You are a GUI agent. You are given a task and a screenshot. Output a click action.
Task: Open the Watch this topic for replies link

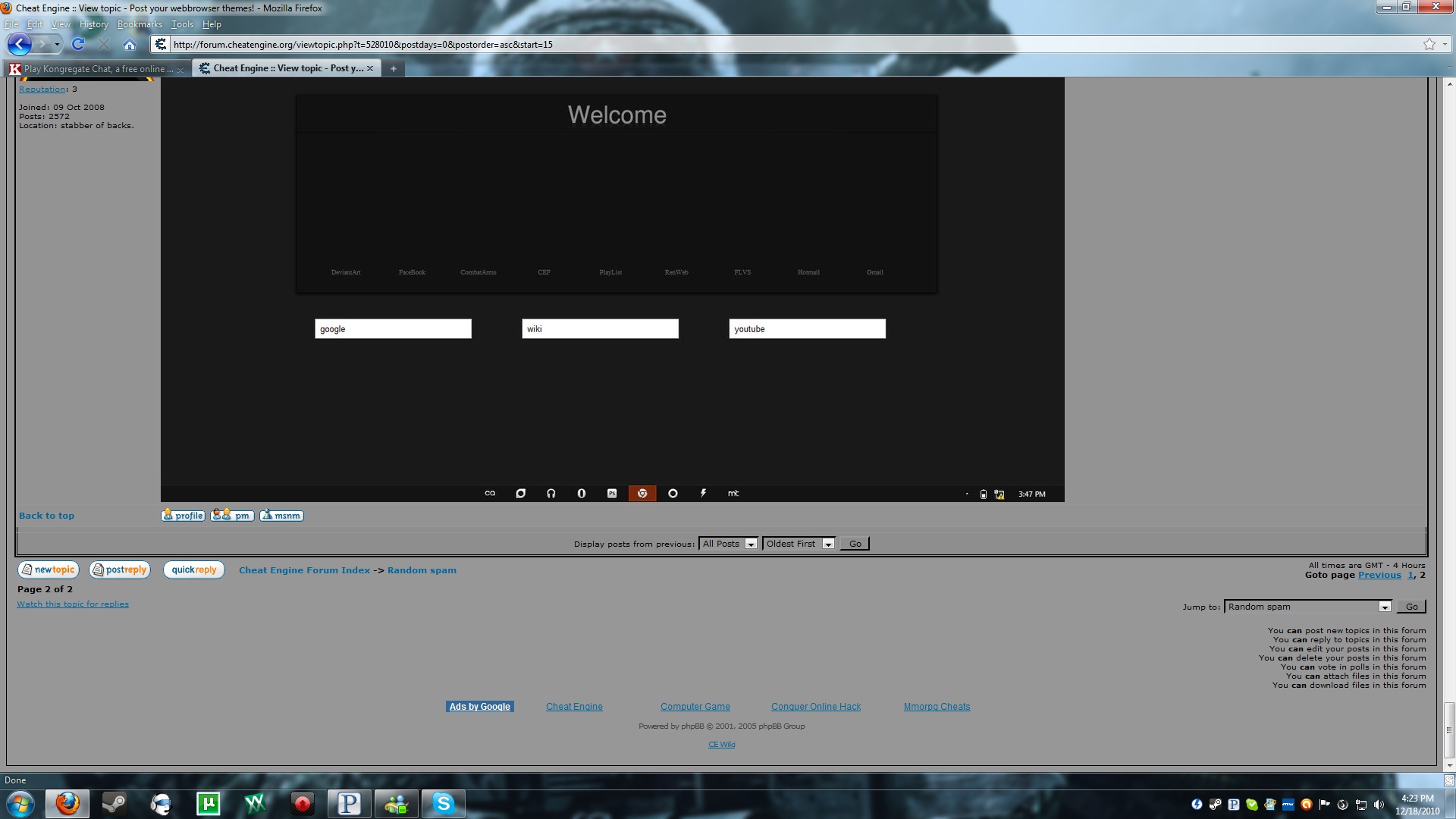pyautogui.click(x=73, y=604)
